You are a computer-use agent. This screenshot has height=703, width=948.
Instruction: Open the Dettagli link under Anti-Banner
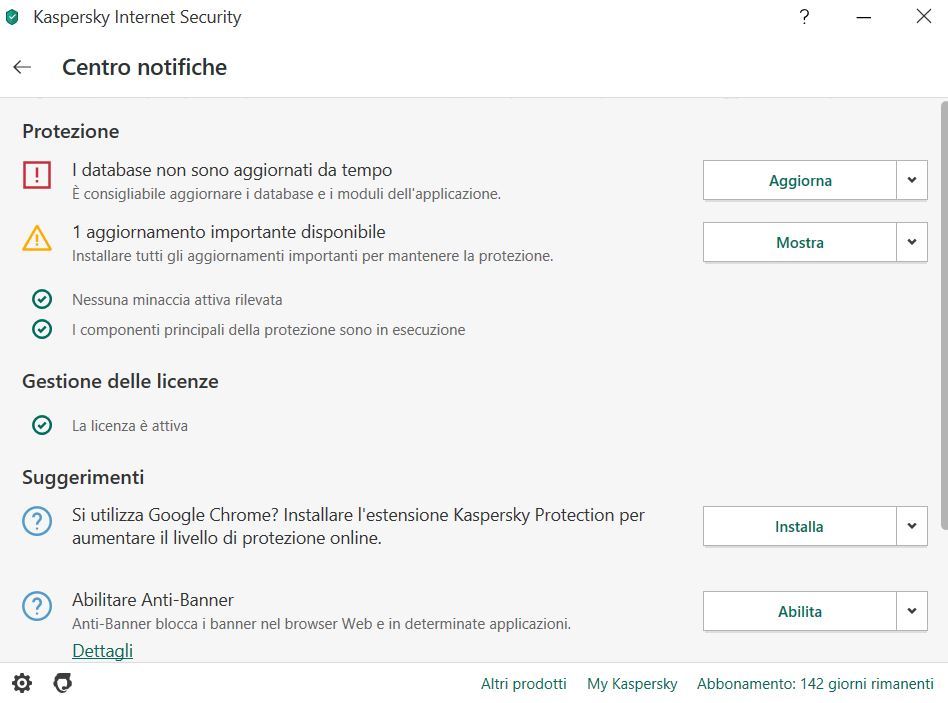pos(102,650)
